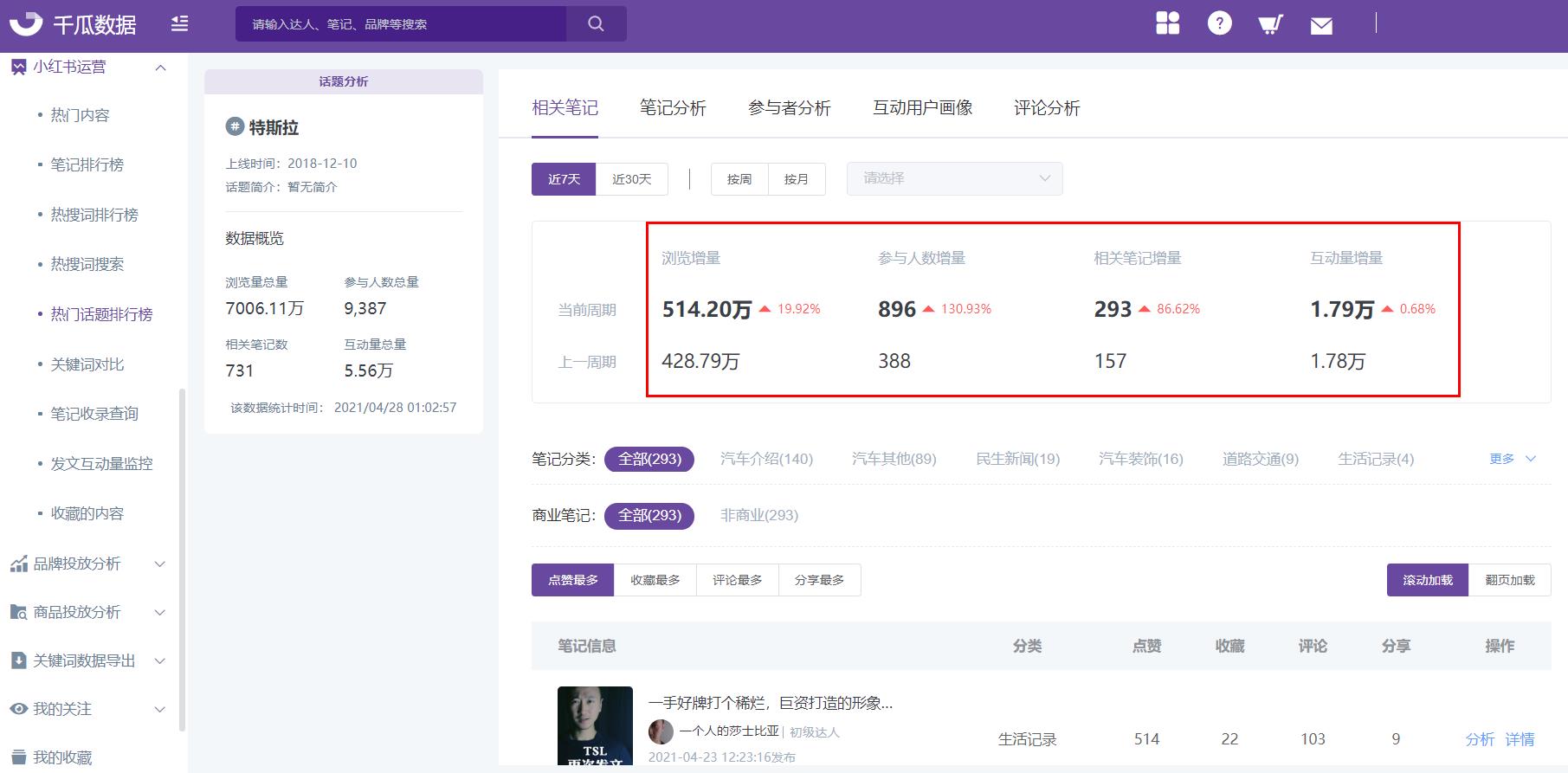
Task: Focus the search input field
Action: pos(401,24)
